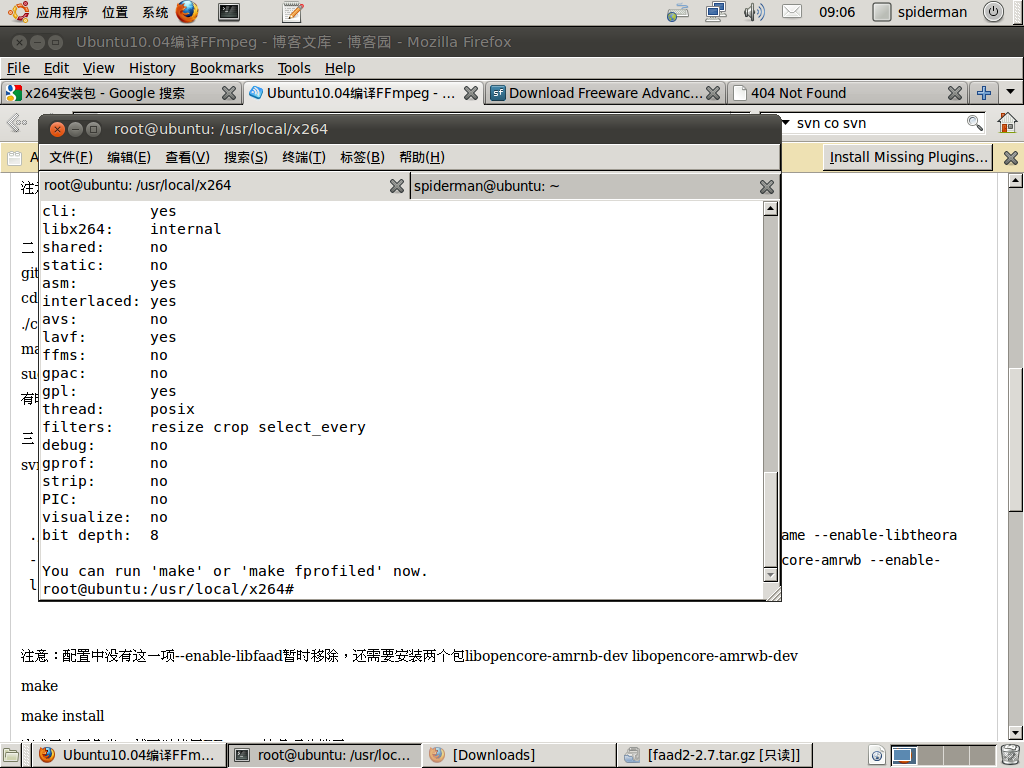The height and width of the screenshot is (768, 1024).
Task: Click the terminal window resize grip
Action: [x=773, y=593]
